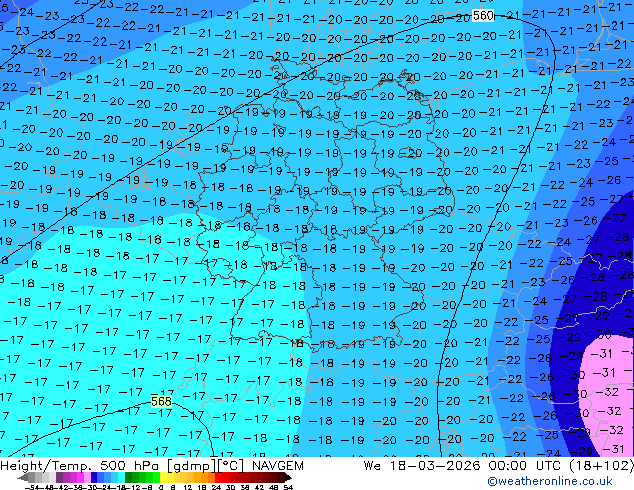Click the bright red 24°C swatch in the legend
This screenshot has height=490, width=634.
[218, 478]
